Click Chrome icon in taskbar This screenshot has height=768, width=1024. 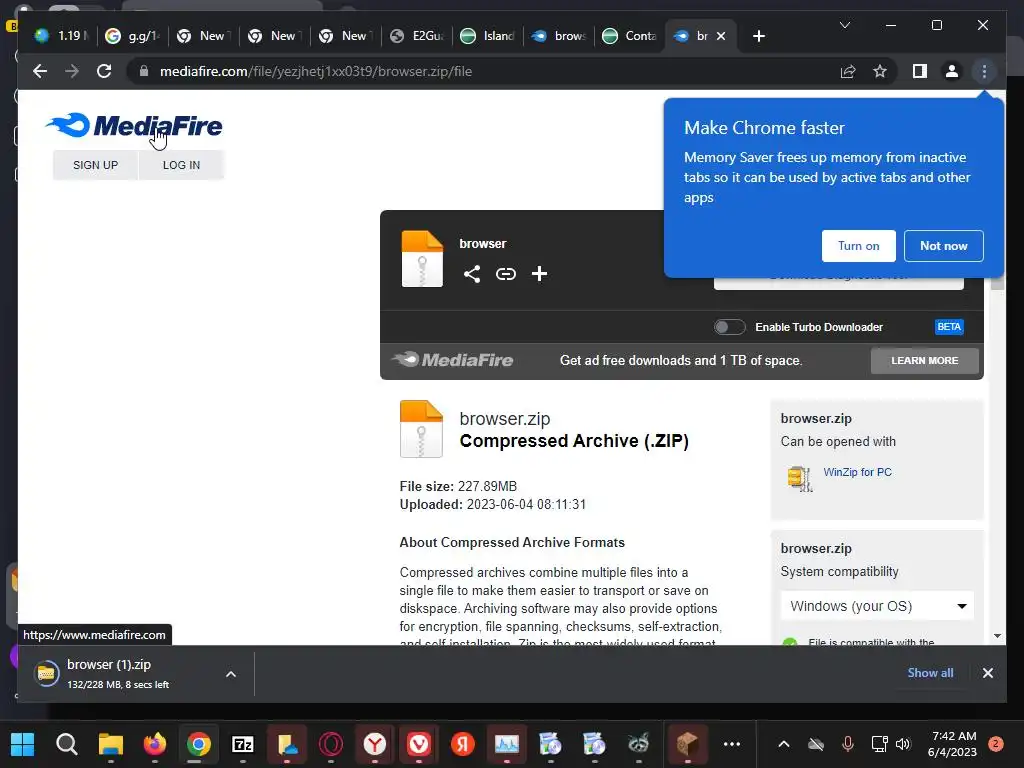point(199,744)
